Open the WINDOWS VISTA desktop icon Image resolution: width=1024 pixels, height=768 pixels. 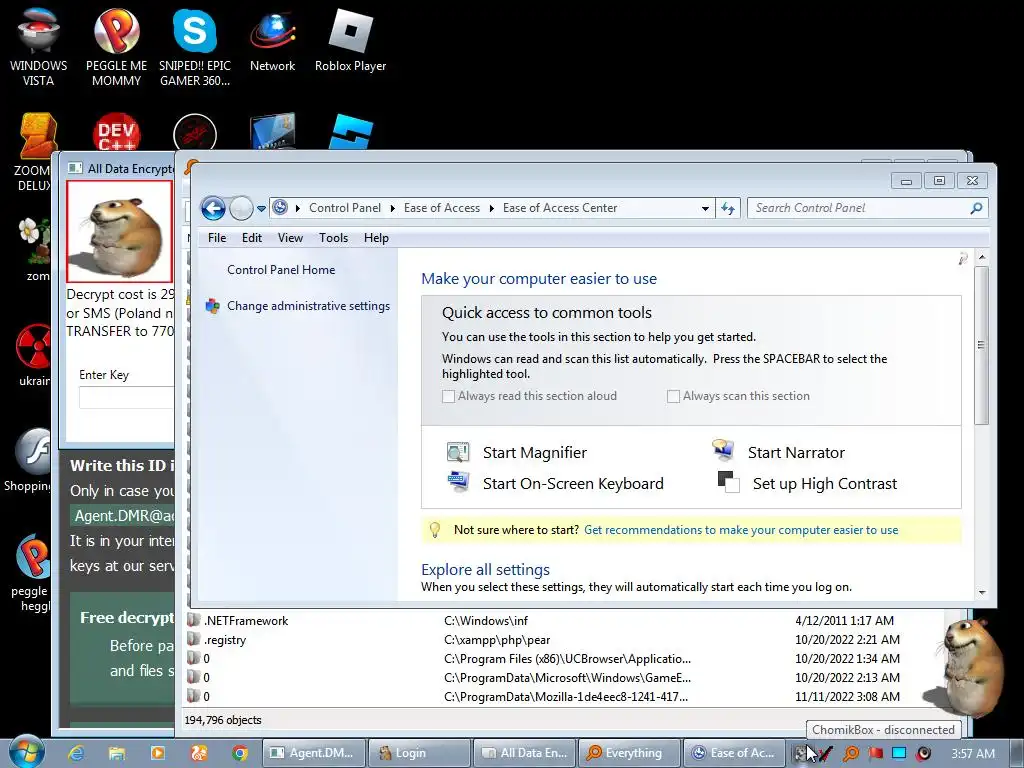[x=38, y=47]
